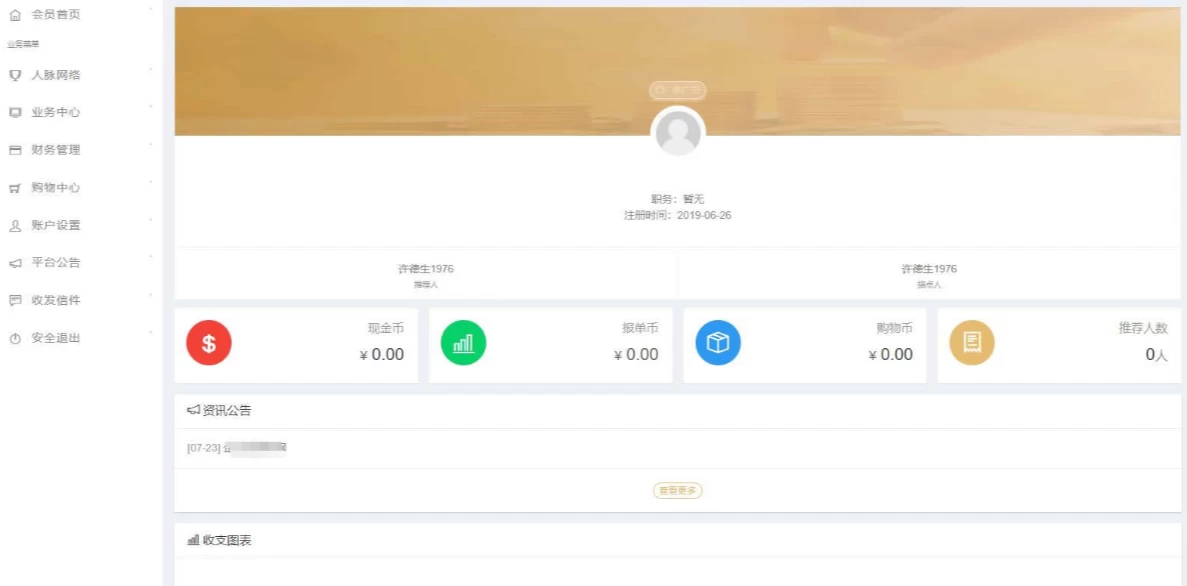This screenshot has width=1187, height=586.
Task: Click the person icon beside 账户设置
Action: (15, 226)
